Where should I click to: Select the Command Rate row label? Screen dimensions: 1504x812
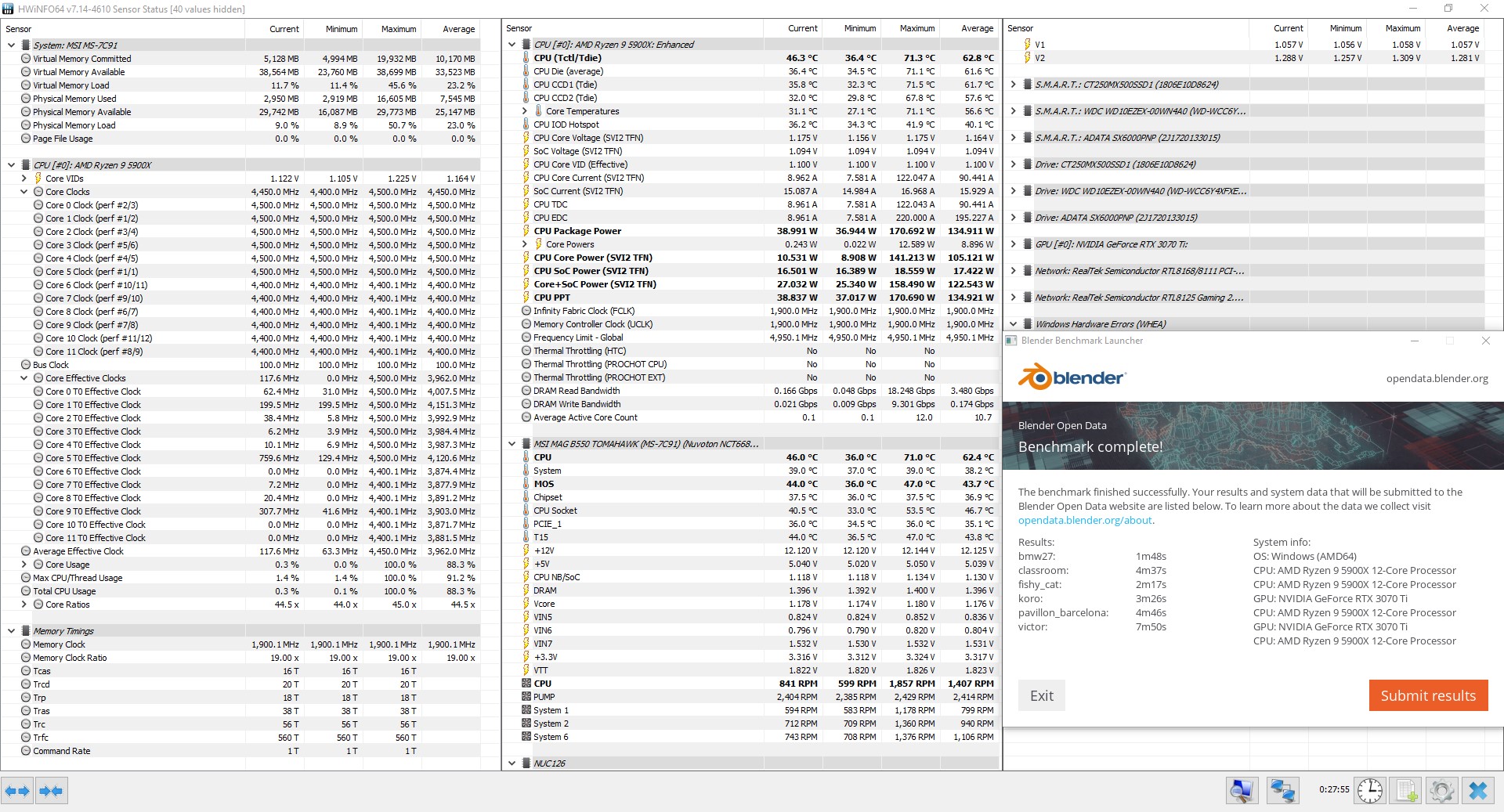62,751
